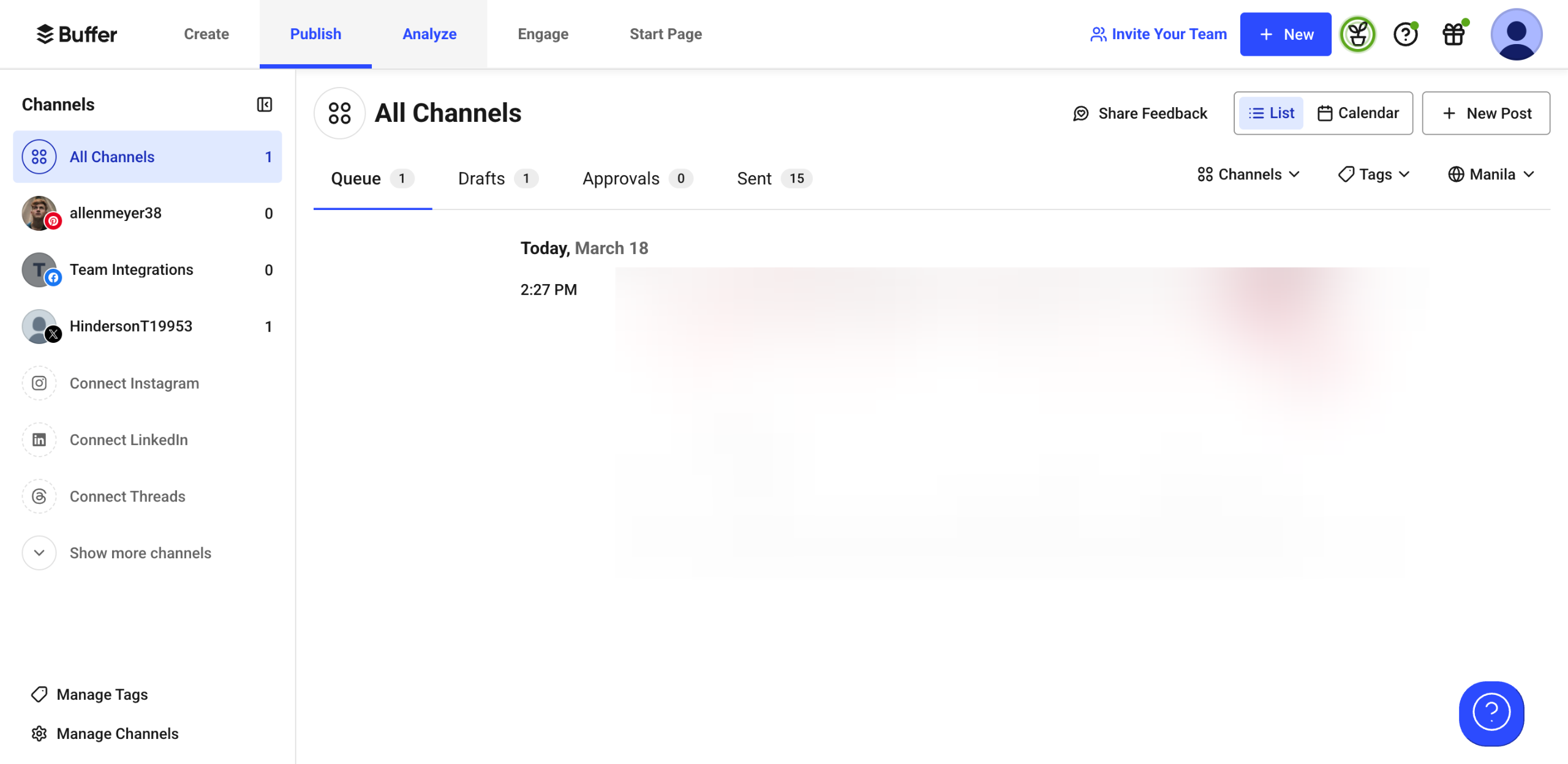Switch to List view
The width and height of the screenshot is (1568, 764).
pyautogui.click(x=1272, y=113)
